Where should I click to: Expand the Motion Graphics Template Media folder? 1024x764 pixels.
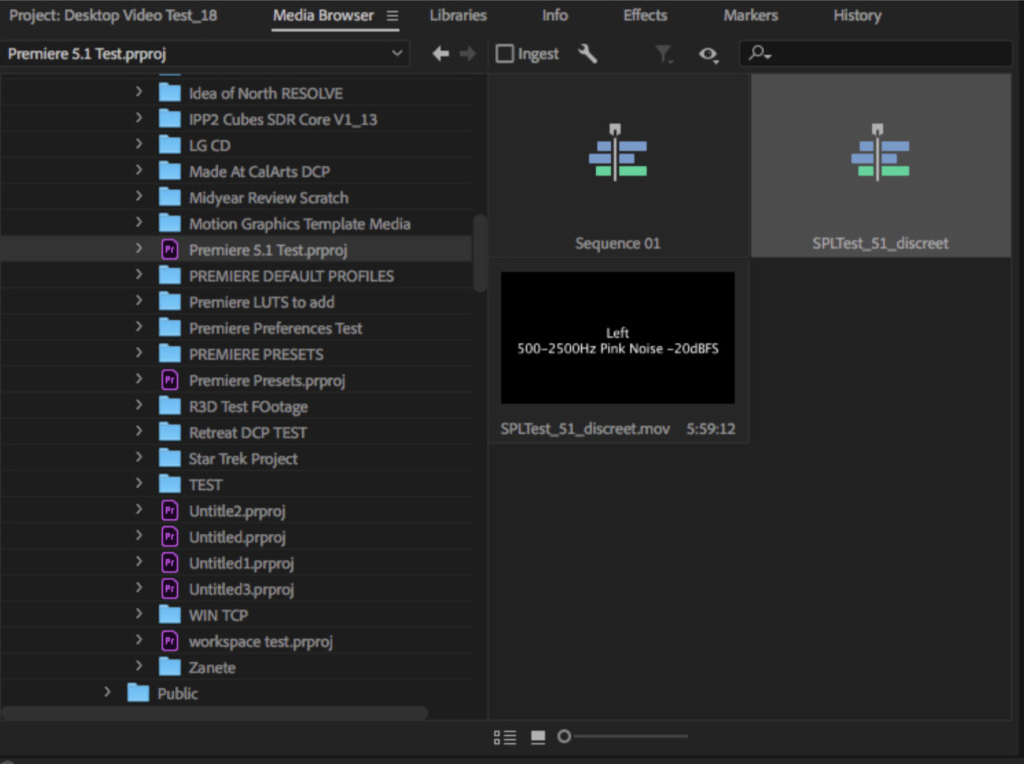139,223
